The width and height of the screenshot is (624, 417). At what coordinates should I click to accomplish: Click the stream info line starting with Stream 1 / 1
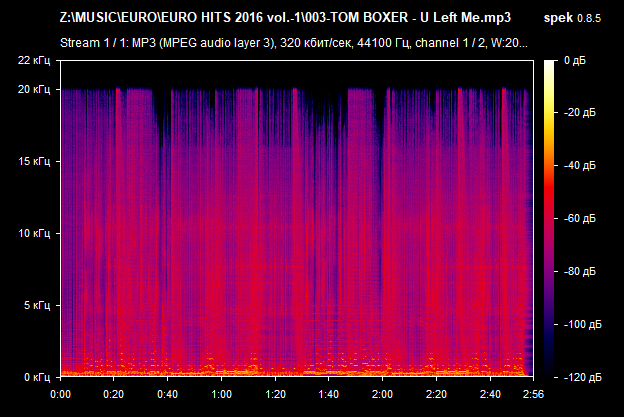point(294,43)
